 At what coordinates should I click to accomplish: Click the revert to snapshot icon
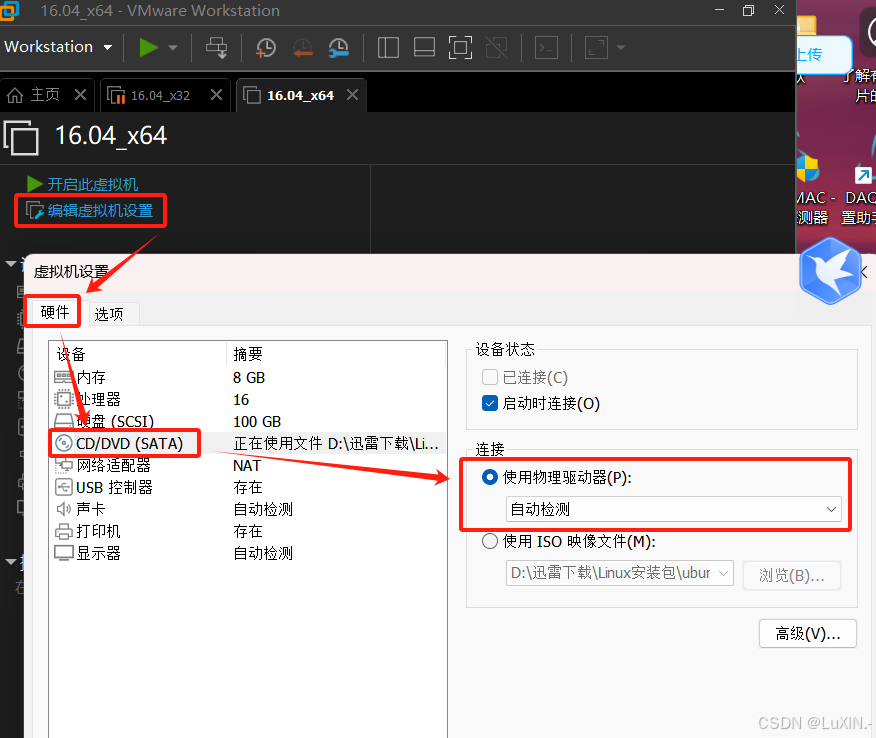302,47
